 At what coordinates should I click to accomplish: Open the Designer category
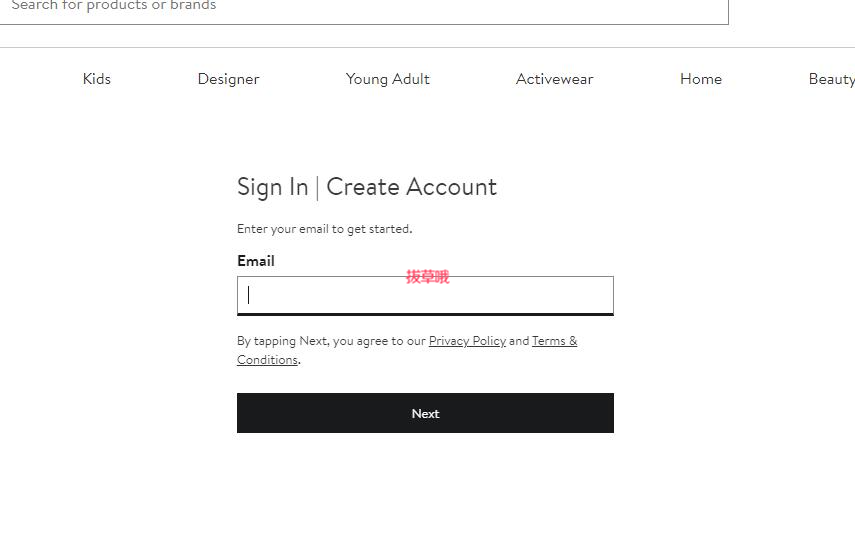pos(228,80)
